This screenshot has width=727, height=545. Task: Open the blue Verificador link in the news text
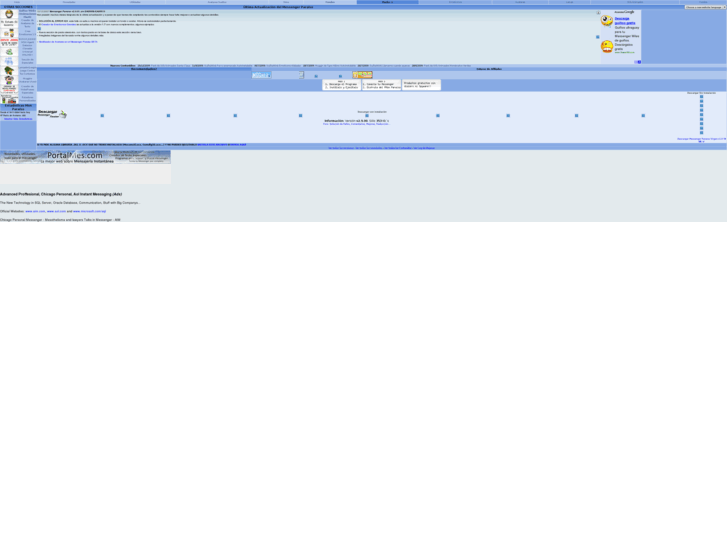pyautogui.click(x=68, y=42)
